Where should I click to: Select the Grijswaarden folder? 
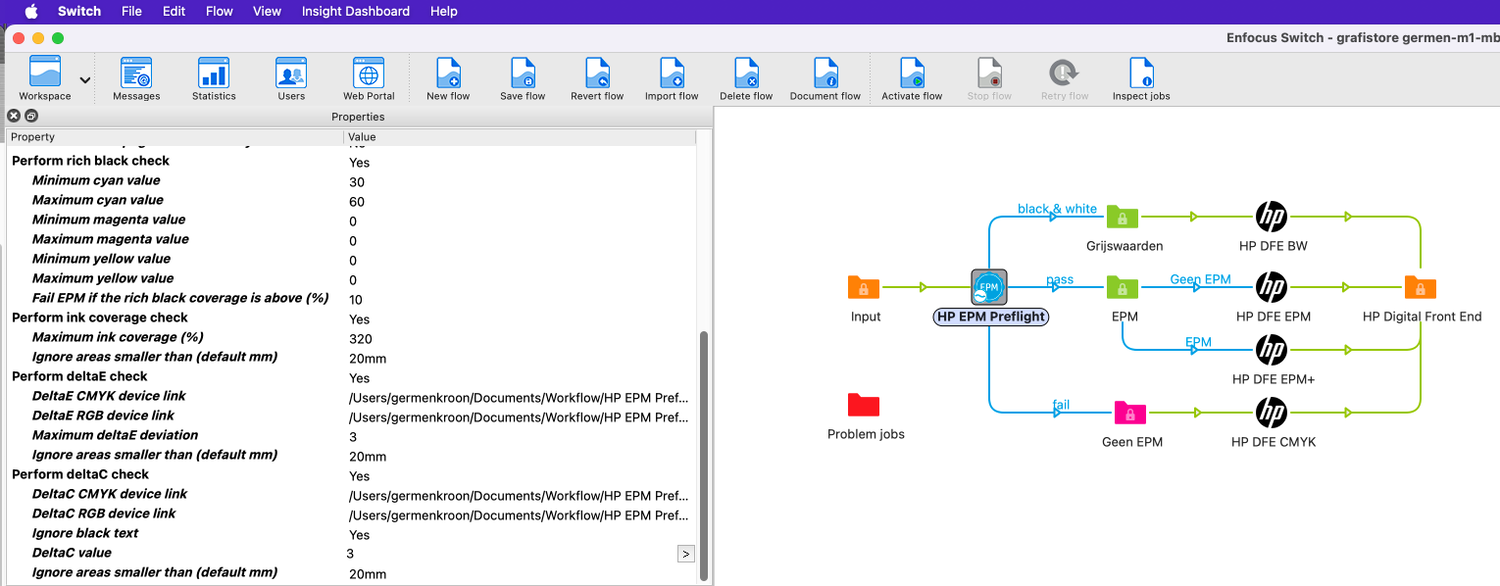point(1123,217)
